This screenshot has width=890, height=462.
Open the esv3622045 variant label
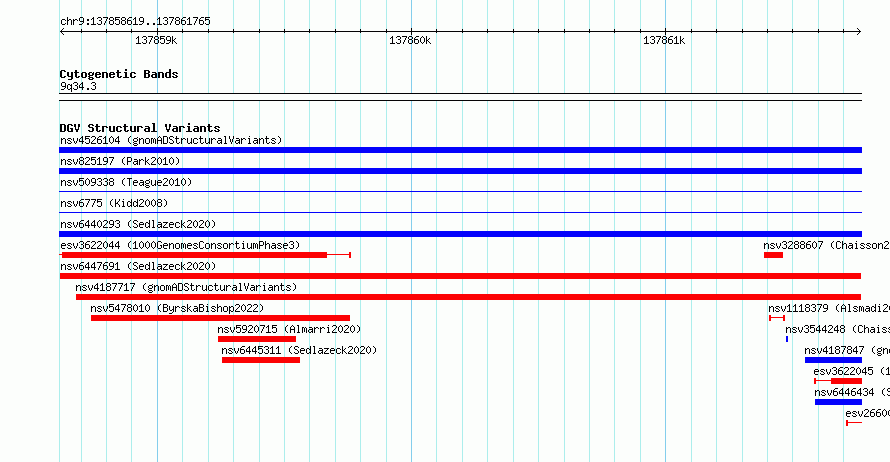click(851, 371)
